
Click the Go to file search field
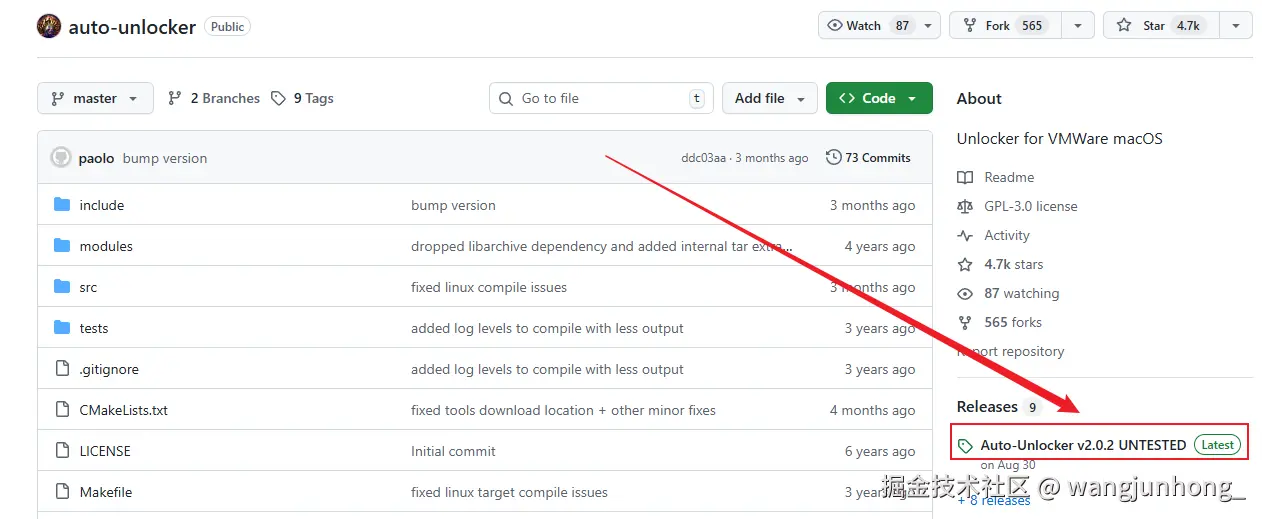click(x=601, y=98)
